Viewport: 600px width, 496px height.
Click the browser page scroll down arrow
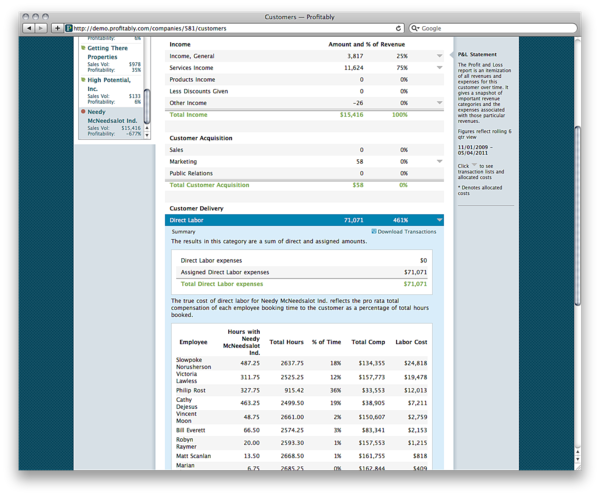(x=577, y=459)
